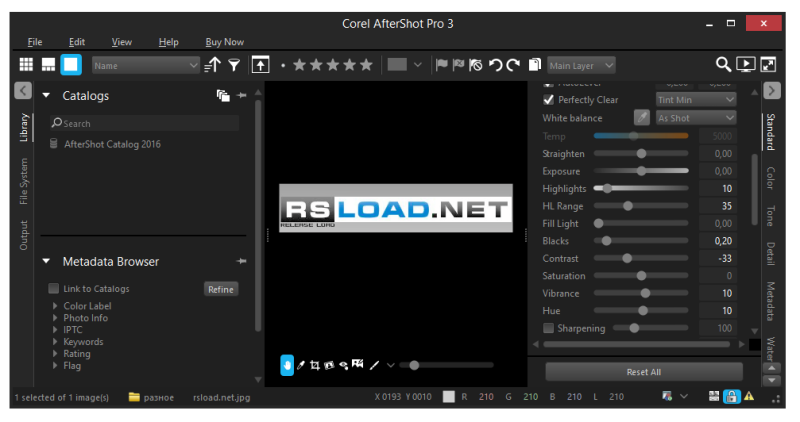Check Link to Catalogs
The image size is (800, 422).
[54, 289]
